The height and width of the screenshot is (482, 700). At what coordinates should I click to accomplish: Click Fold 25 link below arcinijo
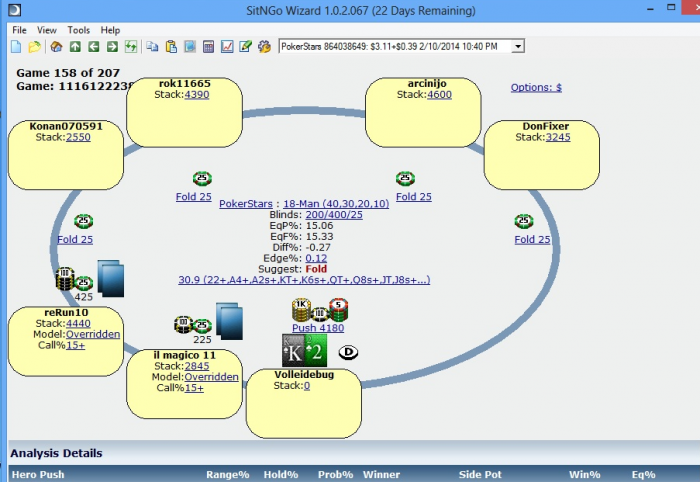[x=414, y=197]
